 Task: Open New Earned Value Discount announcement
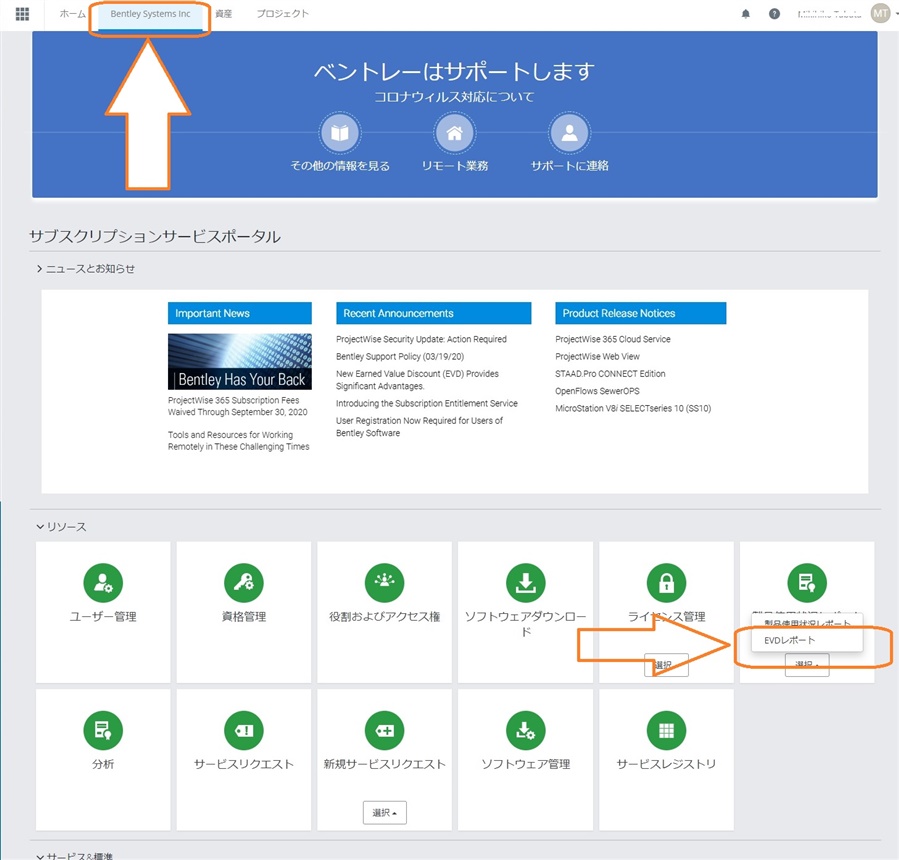click(x=417, y=380)
